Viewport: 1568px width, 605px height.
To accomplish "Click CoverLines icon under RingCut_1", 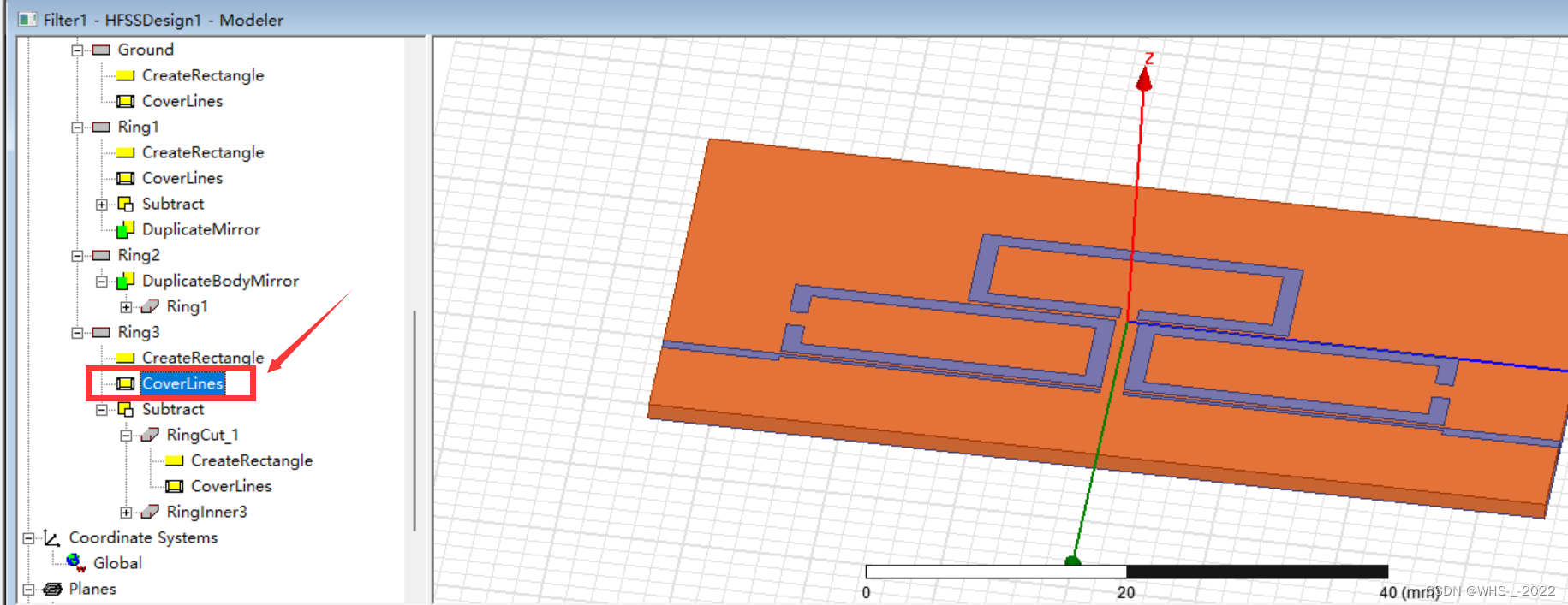I will [175, 487].
